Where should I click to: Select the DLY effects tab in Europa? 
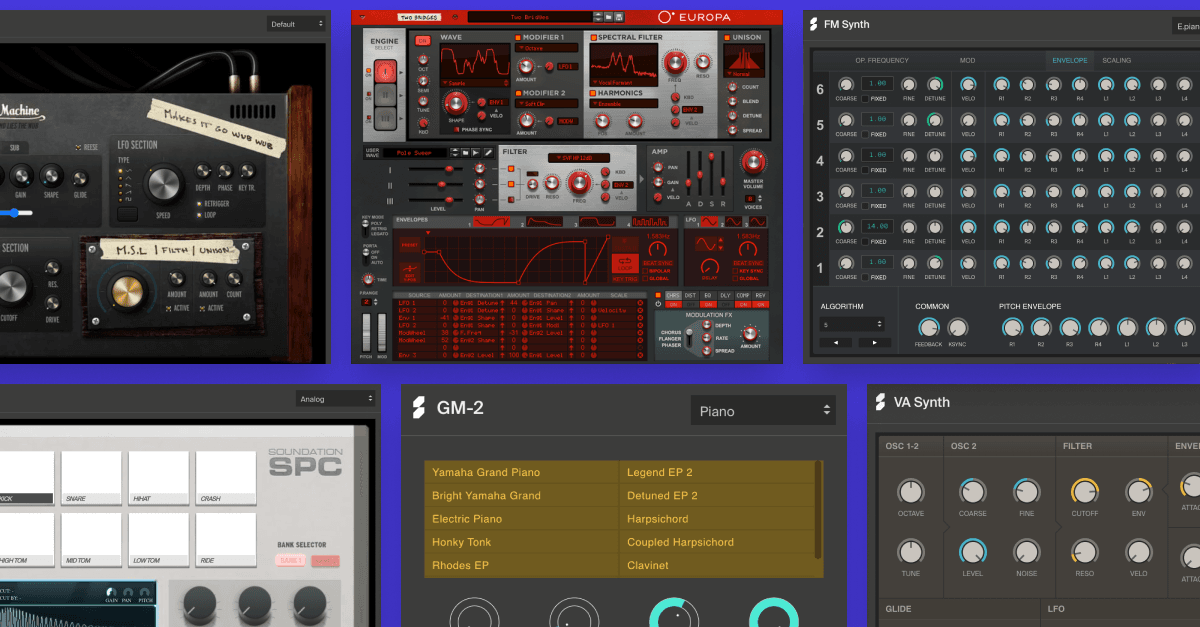tap(725, 296)
